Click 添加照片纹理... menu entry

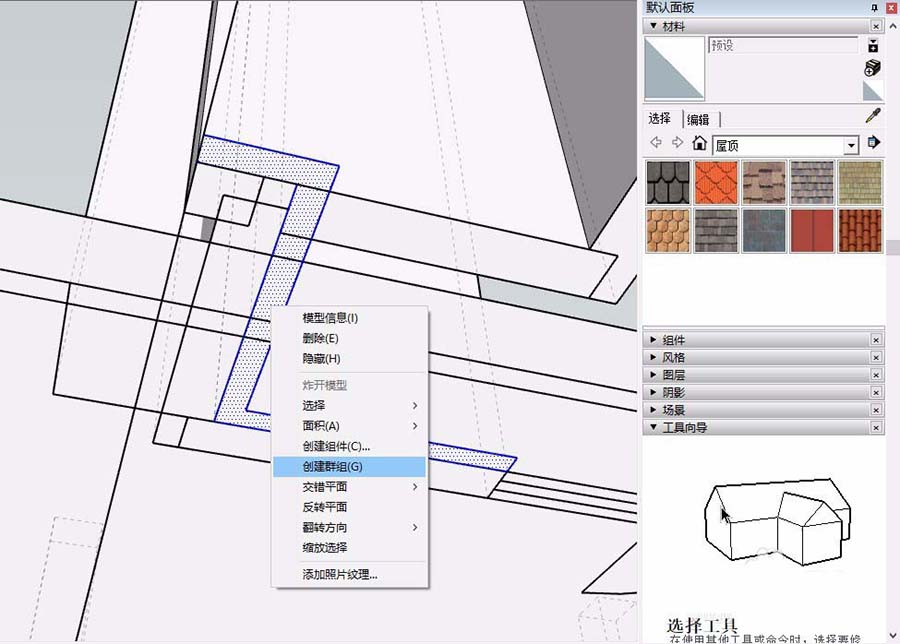click(x=340, y=574)
